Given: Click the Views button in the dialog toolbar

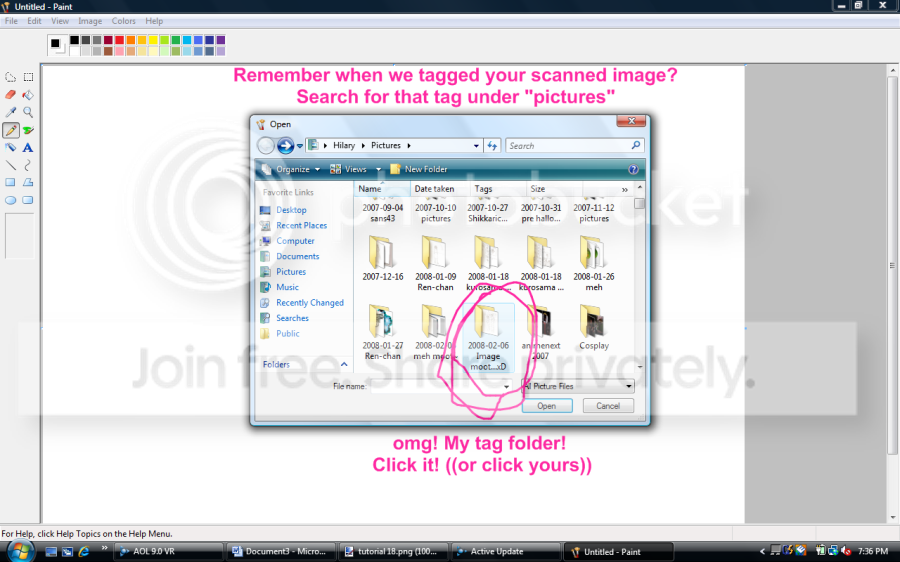Looking at the screenshot, I should click(349, 169).
